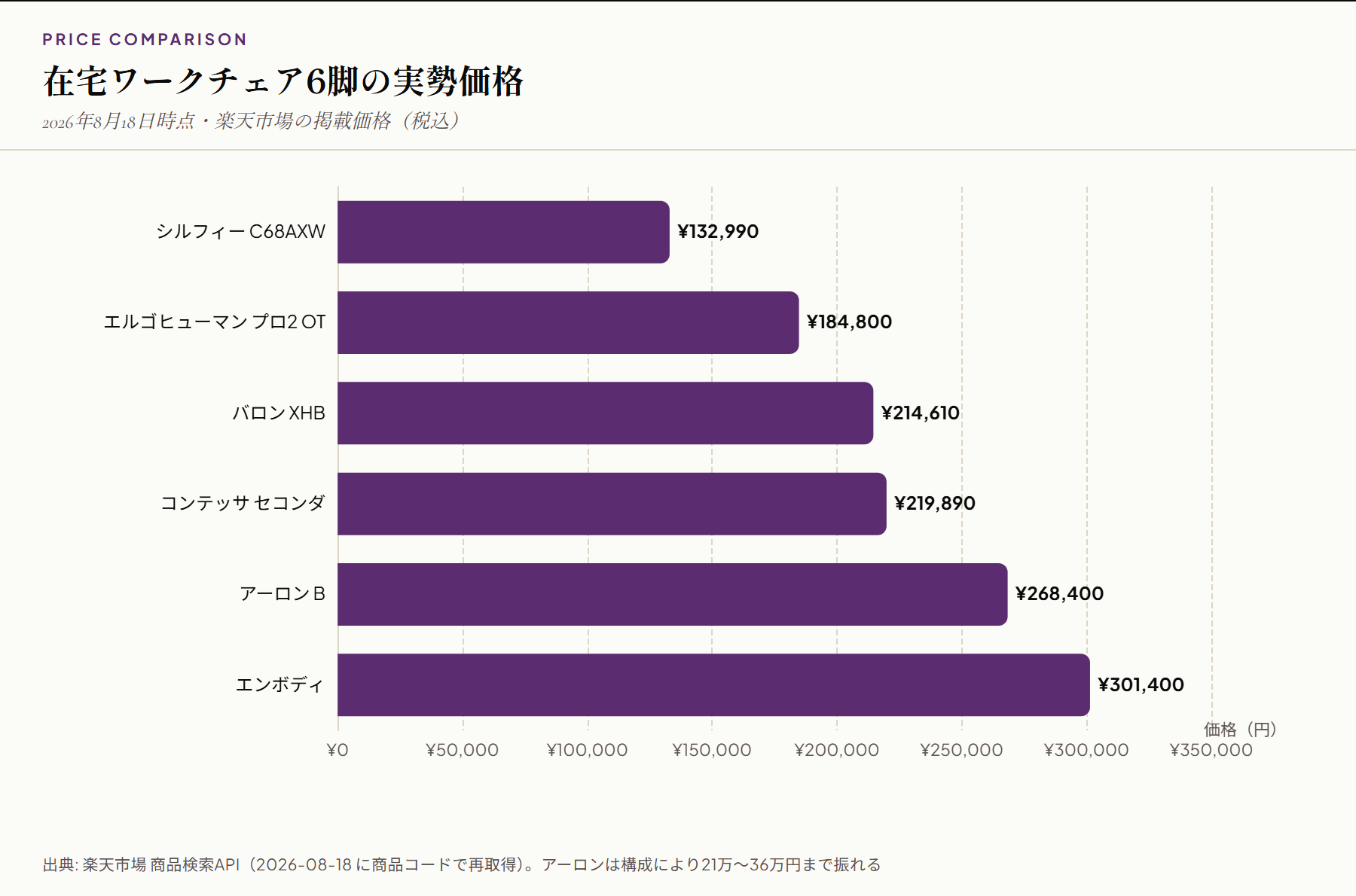Screen dimensions: 1356x896
Task: Click the ¥219,890 value label
Action: click(935, 504)
